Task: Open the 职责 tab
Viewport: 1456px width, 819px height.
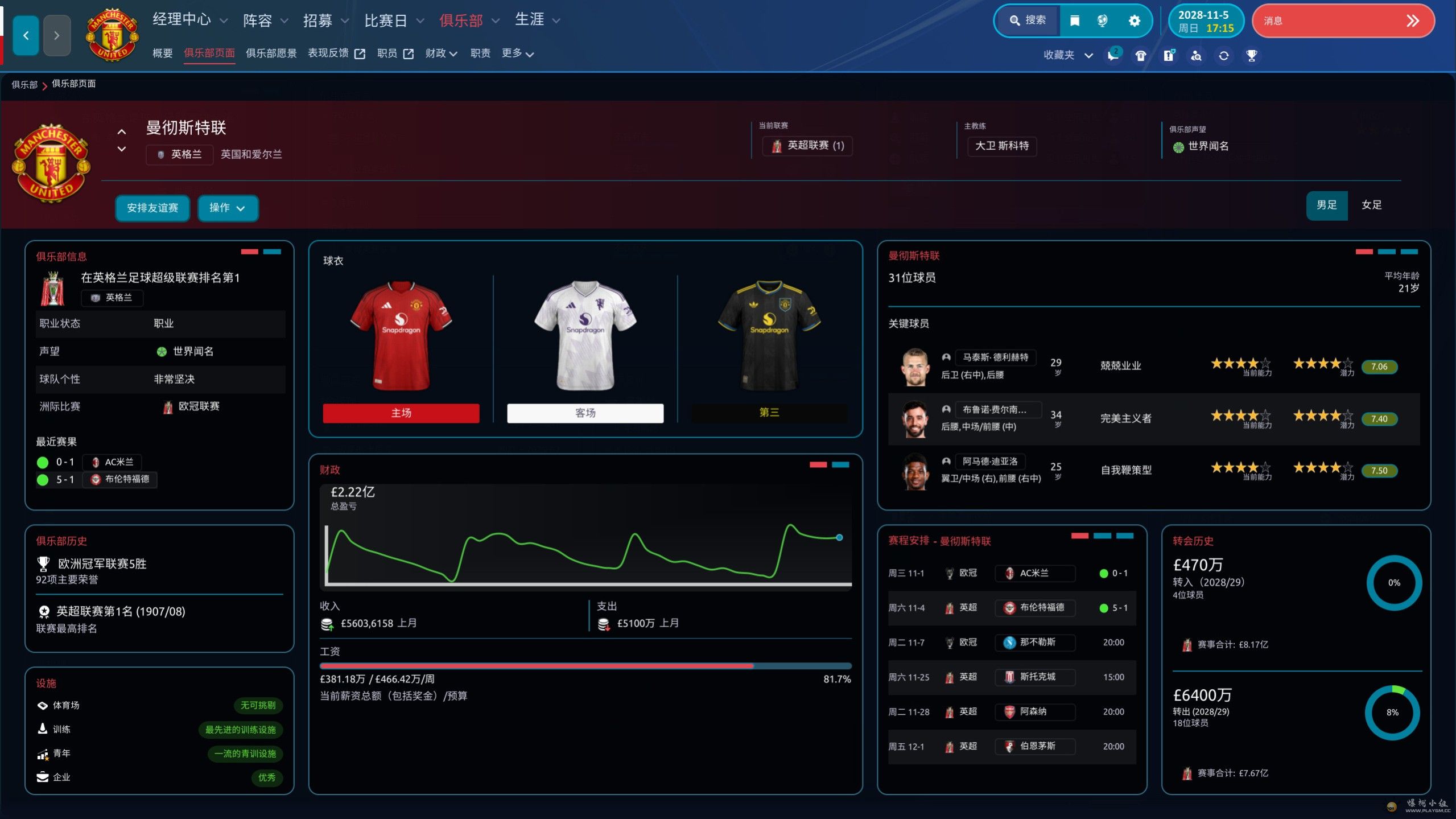Action: pos(481,53)
